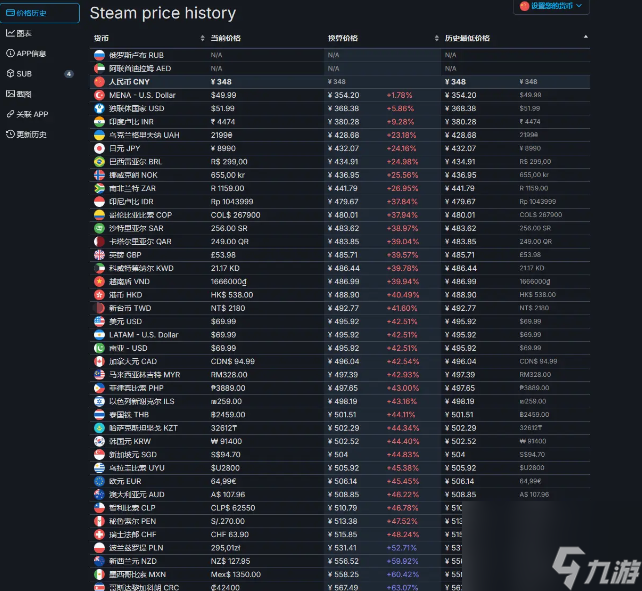
Task: Click the current price column header
Action: tap(226, 38)
